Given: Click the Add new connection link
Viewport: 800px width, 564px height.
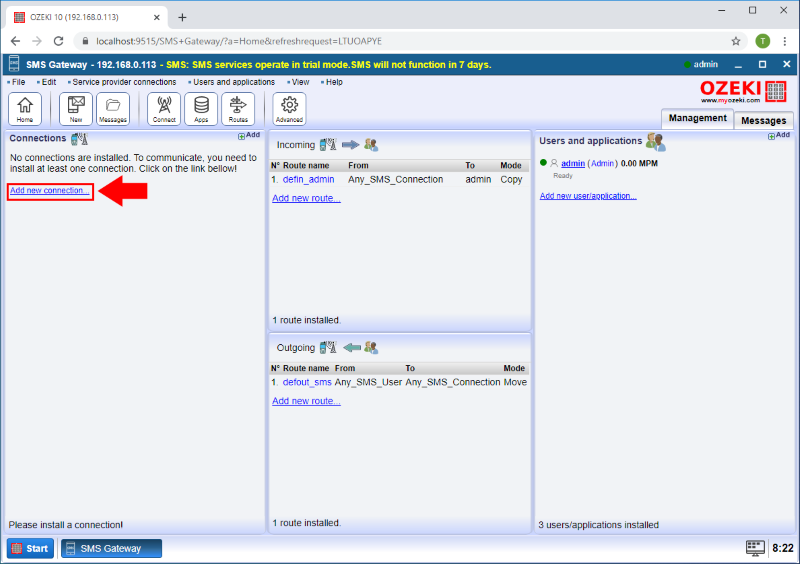Looking at the screenshot, I should pos(50,190).
